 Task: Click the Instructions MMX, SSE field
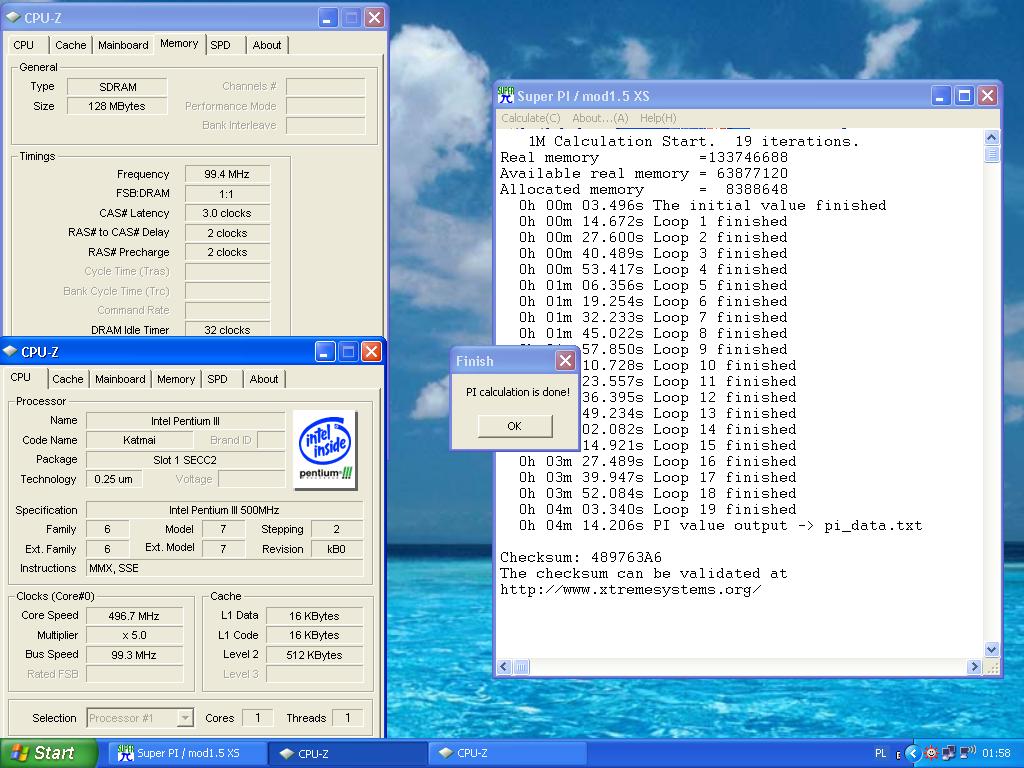(x=225, y=568)
